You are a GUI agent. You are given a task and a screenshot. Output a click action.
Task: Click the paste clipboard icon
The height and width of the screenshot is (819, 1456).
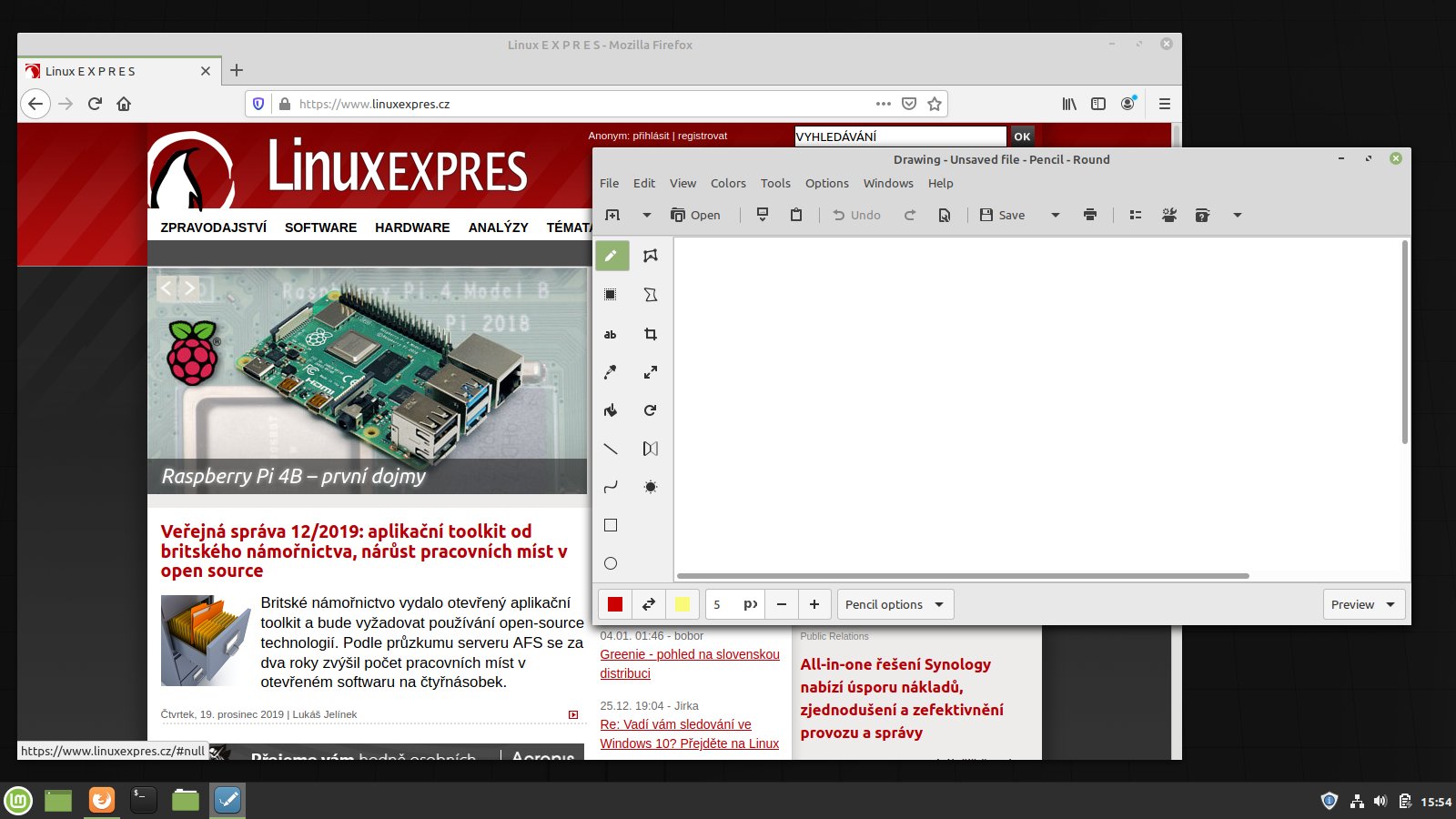coord(796,215)
